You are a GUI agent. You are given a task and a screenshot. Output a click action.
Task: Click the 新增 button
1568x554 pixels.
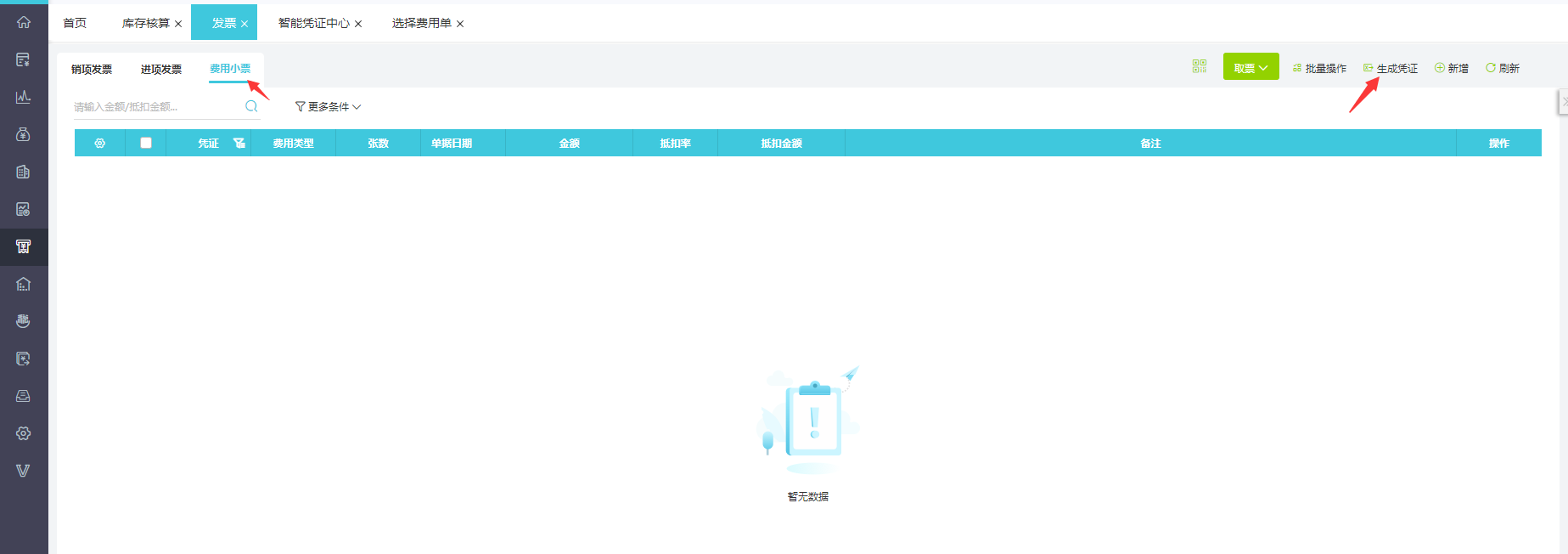[1452, 69]
